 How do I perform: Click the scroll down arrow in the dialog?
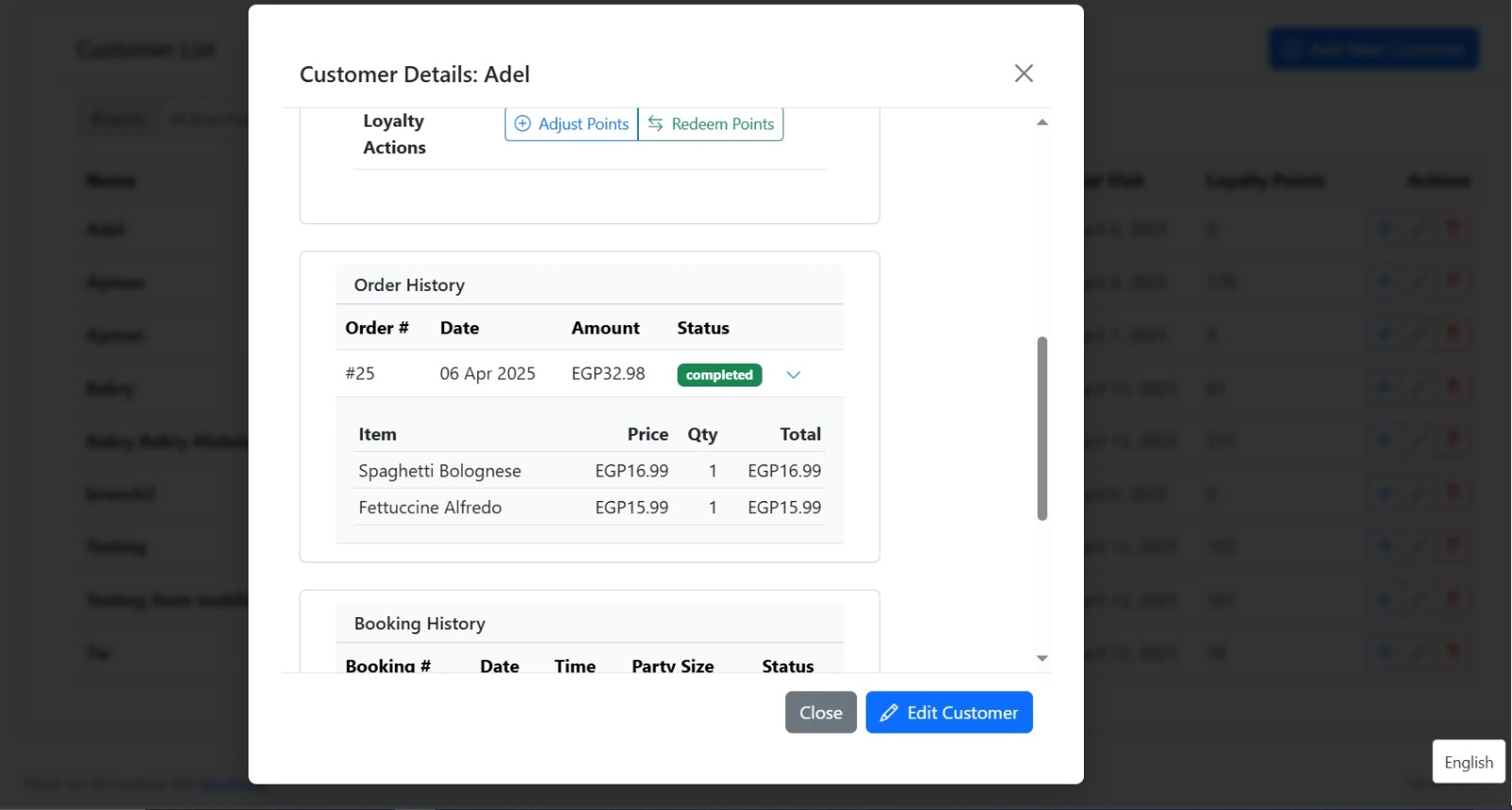[x=1041, y=658]
